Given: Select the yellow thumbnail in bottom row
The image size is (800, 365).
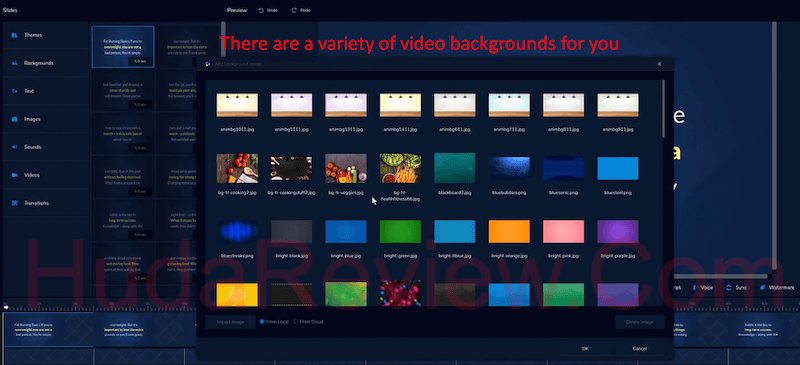Looking at the screenshot, I should point(237,295).
